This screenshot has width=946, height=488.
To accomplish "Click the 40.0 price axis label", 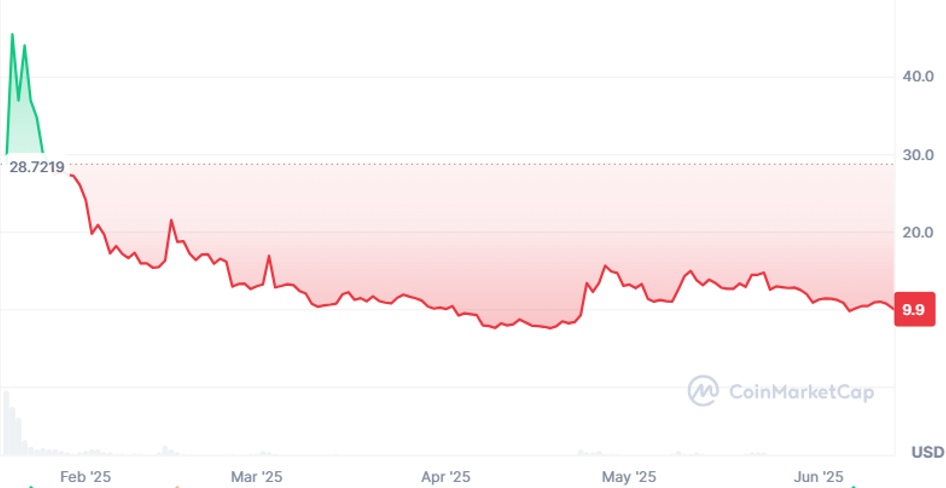I will click(x=918, y=77).
